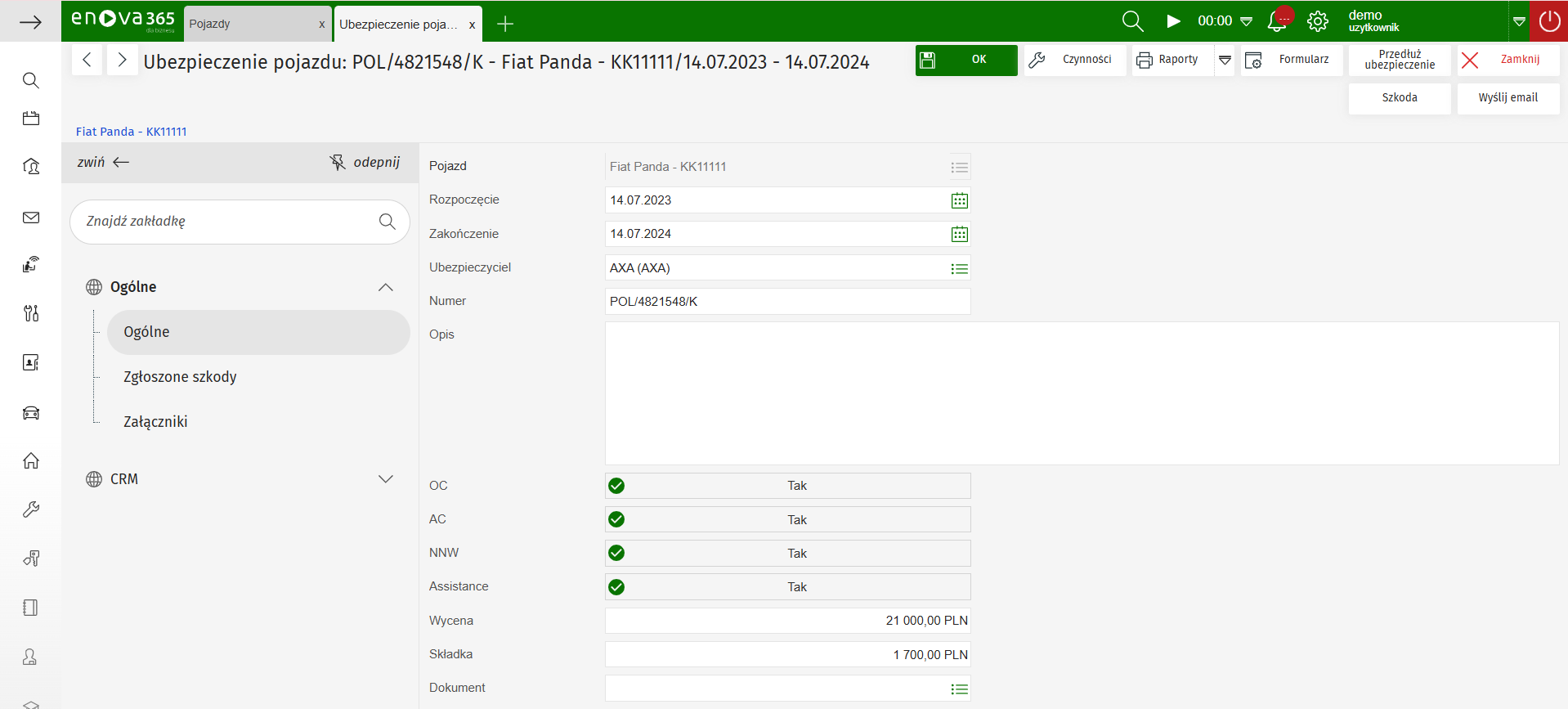Collapse the Ogólne section
This screenshot has width=1568, height=709.
[385, 287]
